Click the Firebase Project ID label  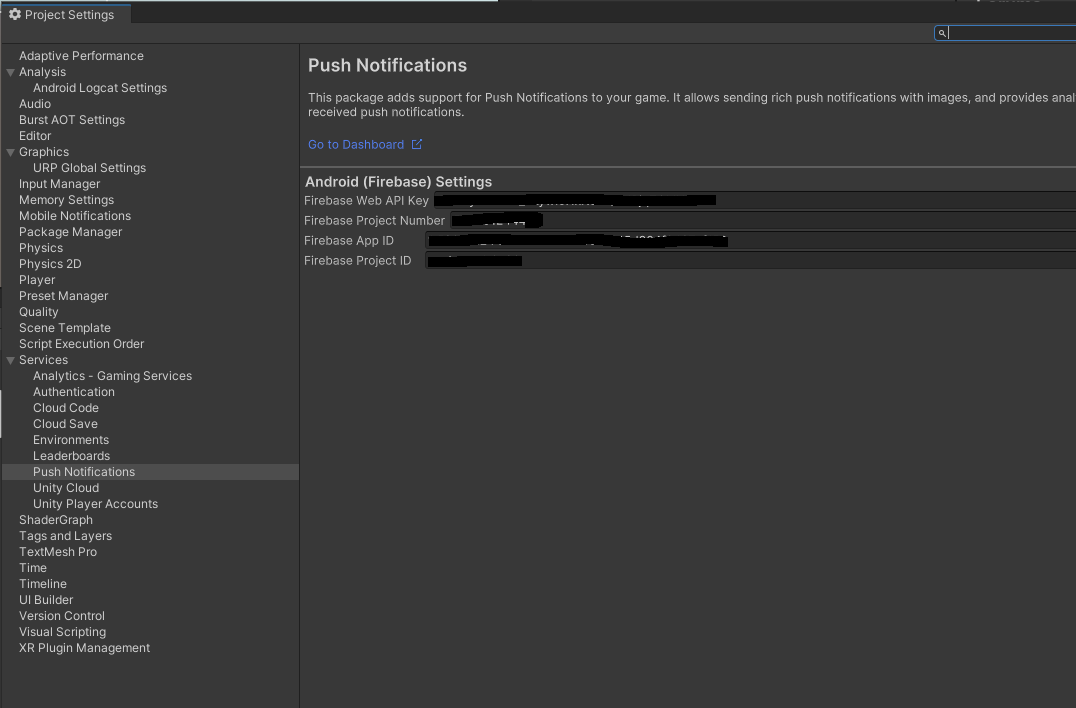358,261
